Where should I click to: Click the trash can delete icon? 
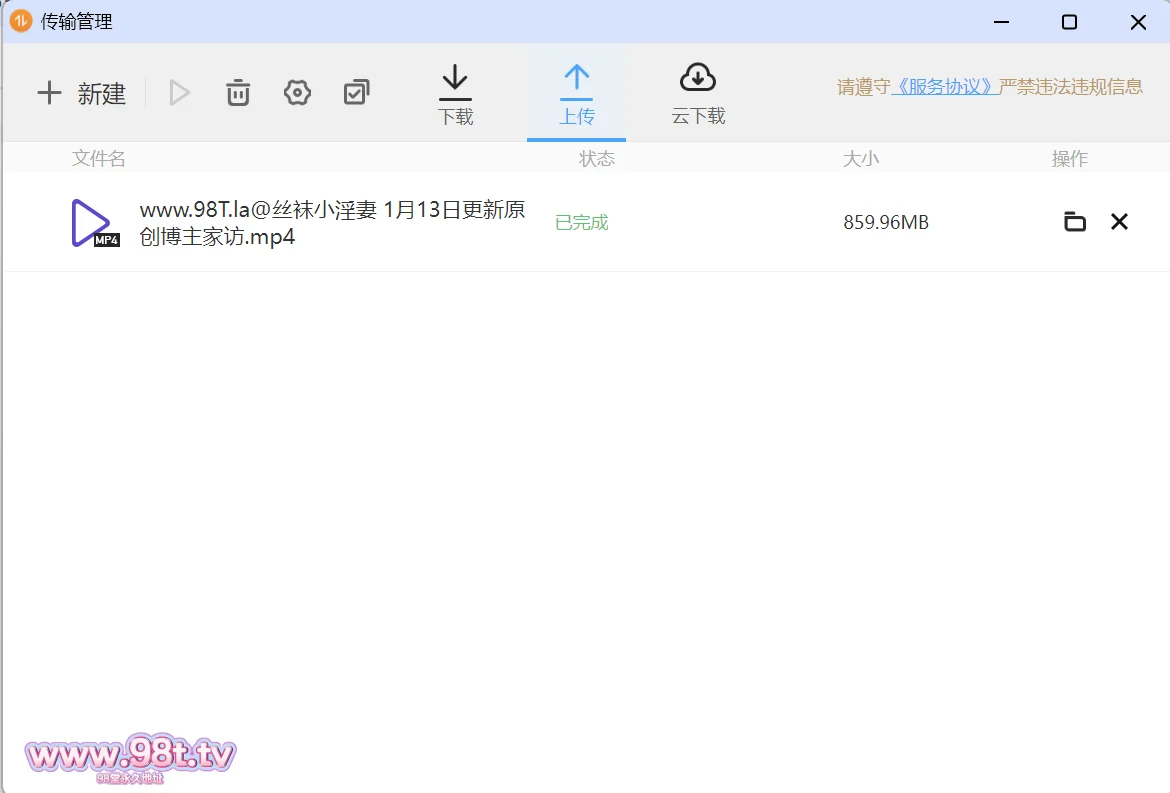click(238, 93)
